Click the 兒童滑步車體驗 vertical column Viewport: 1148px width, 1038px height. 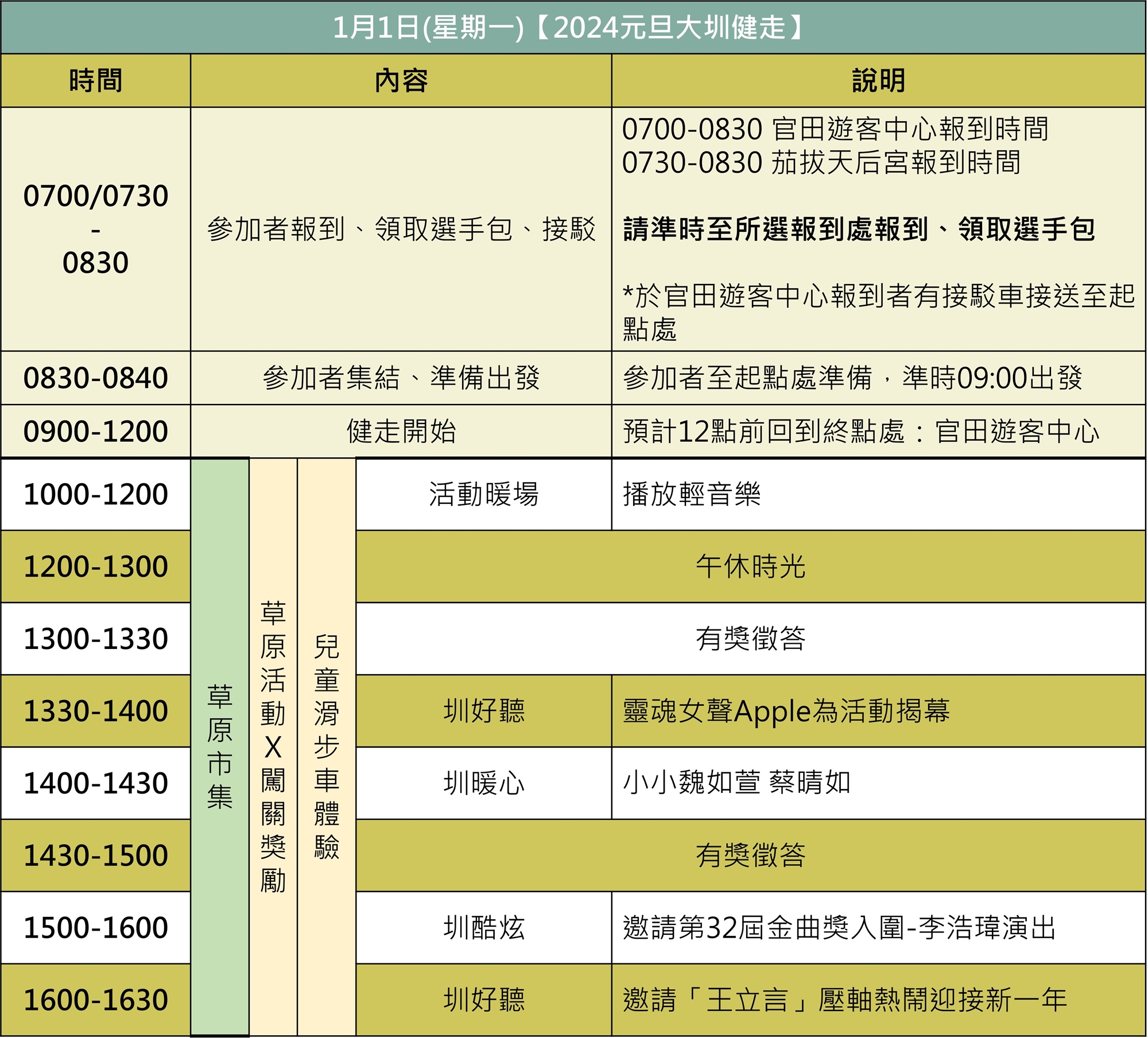tap(326, 746)
